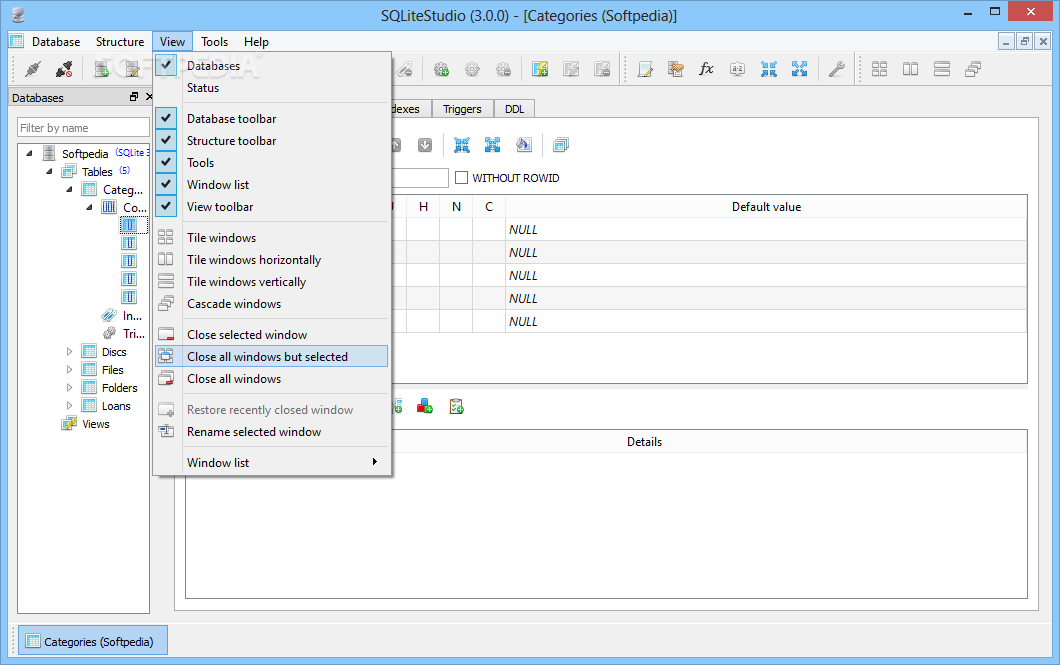This screenshot has width=1060, height=665.
Task: Collapse the Softpedia database node
Action: [29, 153]
